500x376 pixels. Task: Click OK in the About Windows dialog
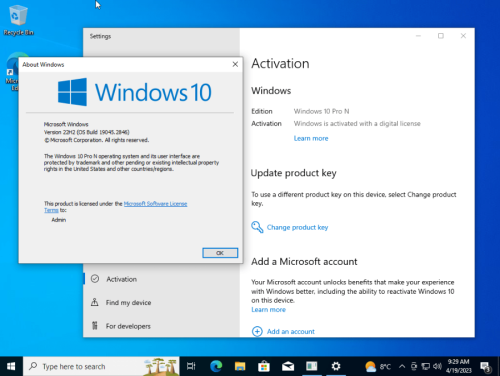220,253
